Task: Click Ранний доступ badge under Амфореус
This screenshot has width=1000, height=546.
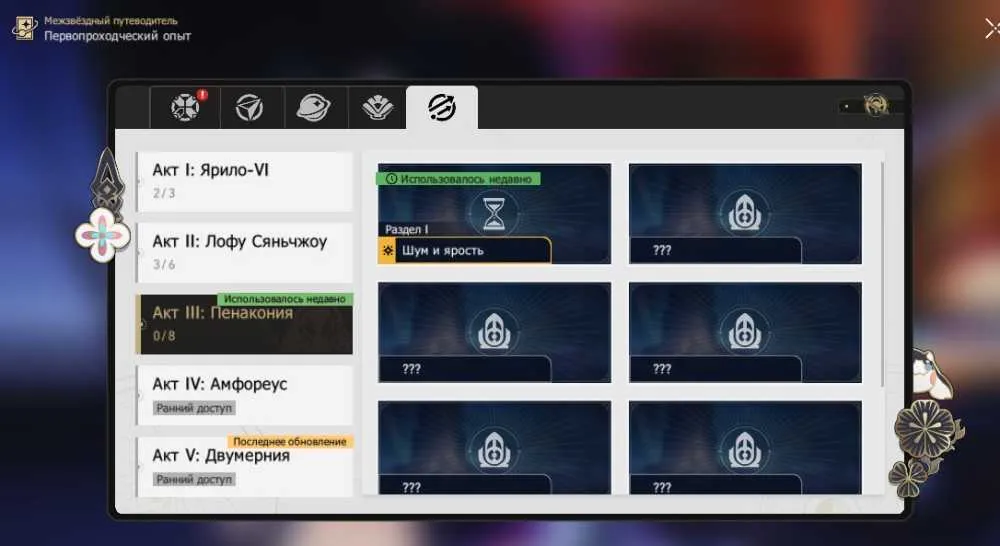Action: [194, 408]
